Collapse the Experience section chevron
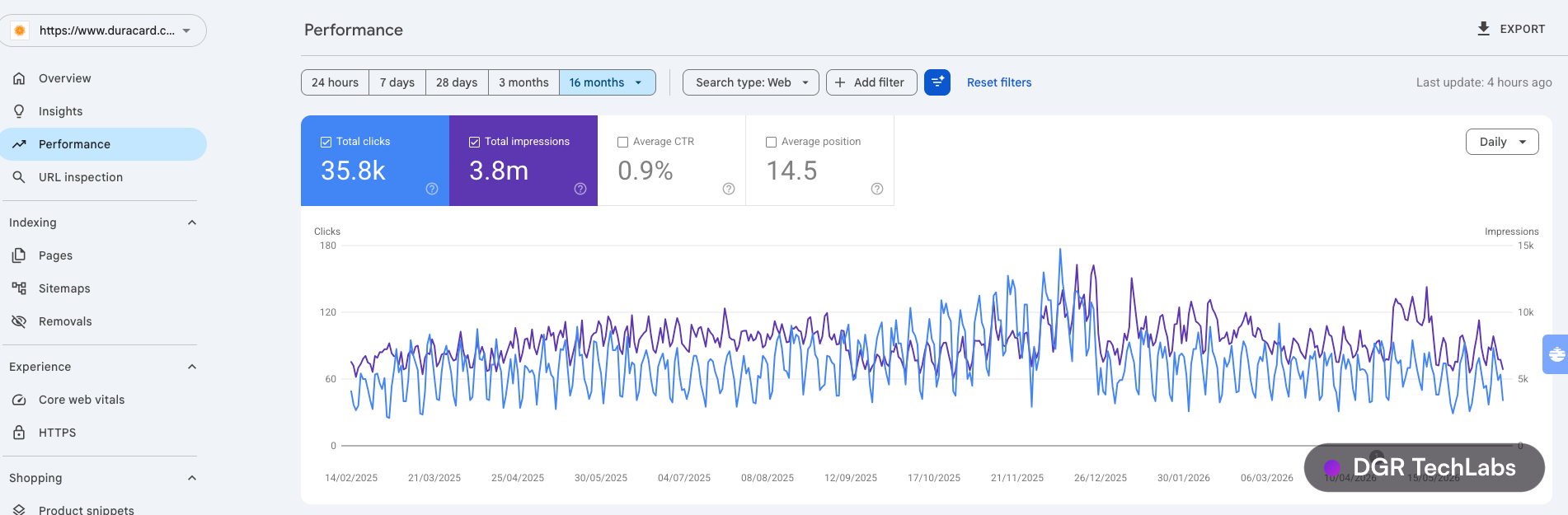This screenshot has height=515, width=1568. point(192,367)
